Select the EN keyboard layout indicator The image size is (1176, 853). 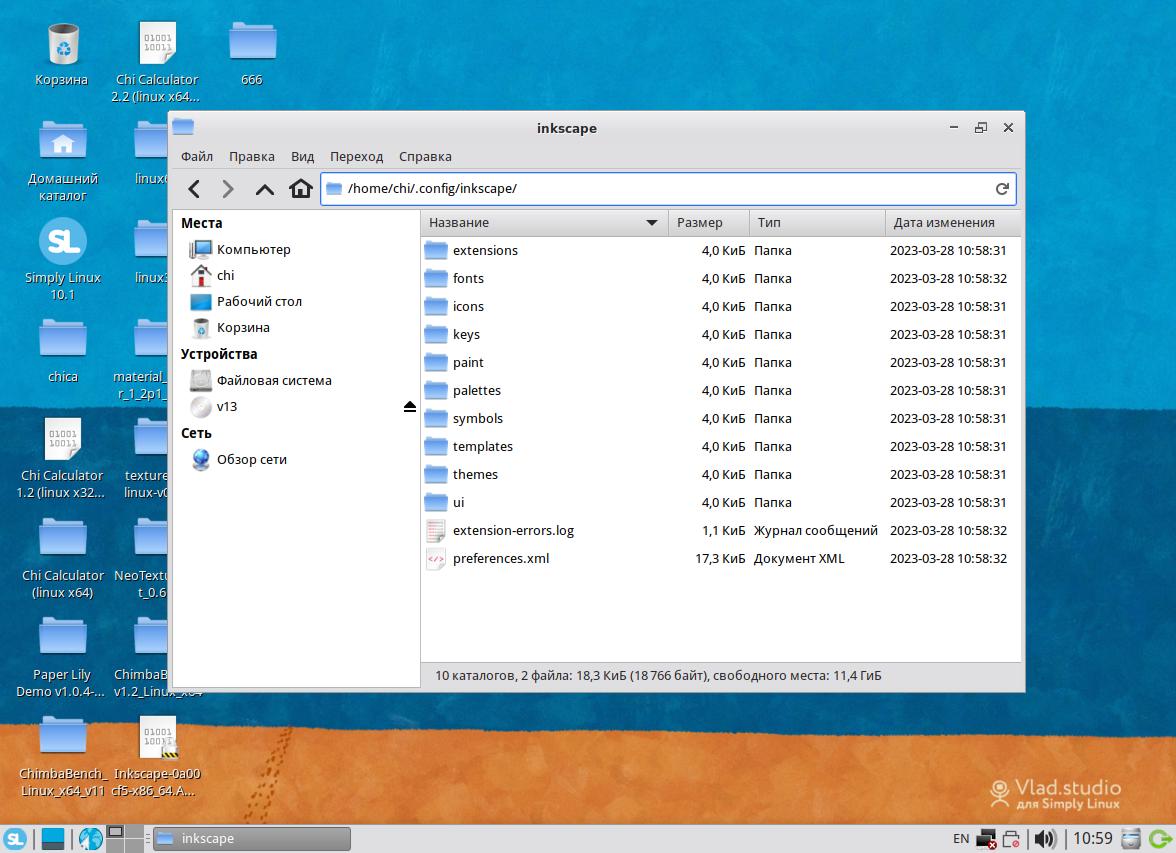click(960, 838)
